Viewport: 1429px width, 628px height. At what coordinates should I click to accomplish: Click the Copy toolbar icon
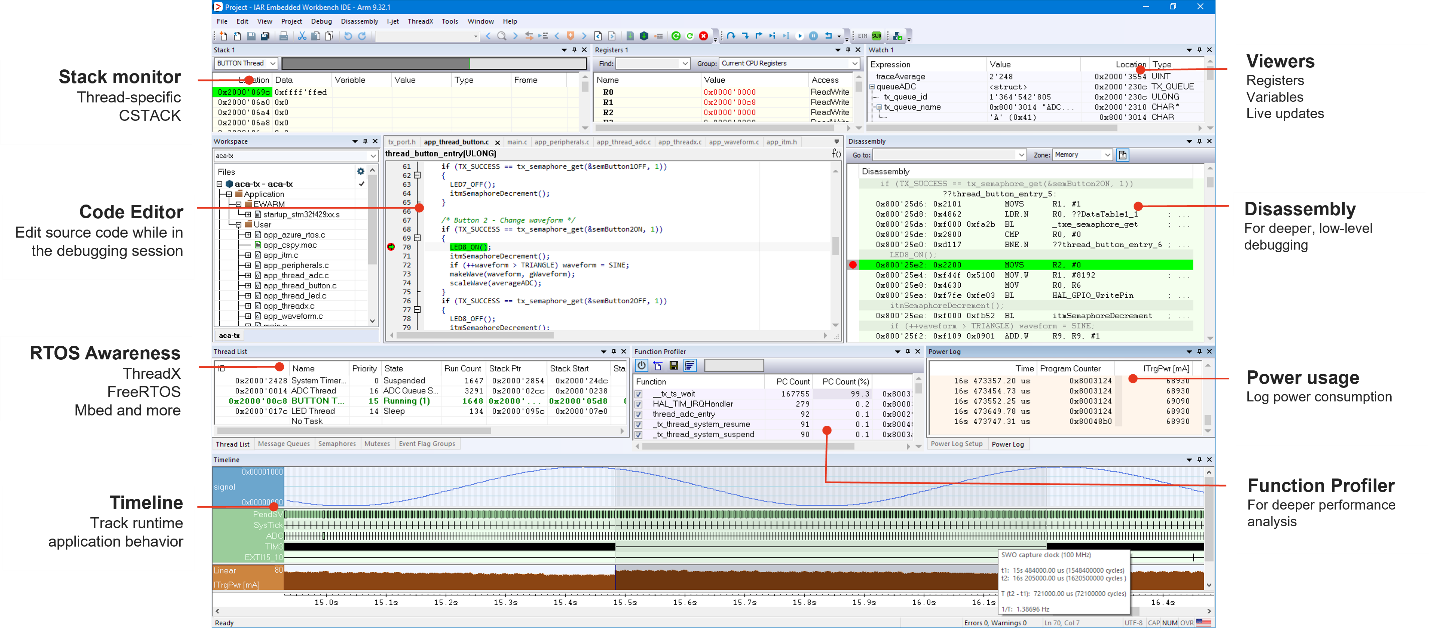click(x=315, y=35)
